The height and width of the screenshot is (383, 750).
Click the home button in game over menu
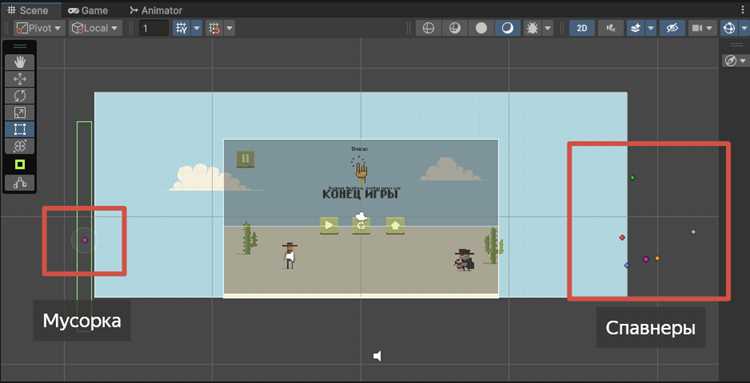[395, 225]
